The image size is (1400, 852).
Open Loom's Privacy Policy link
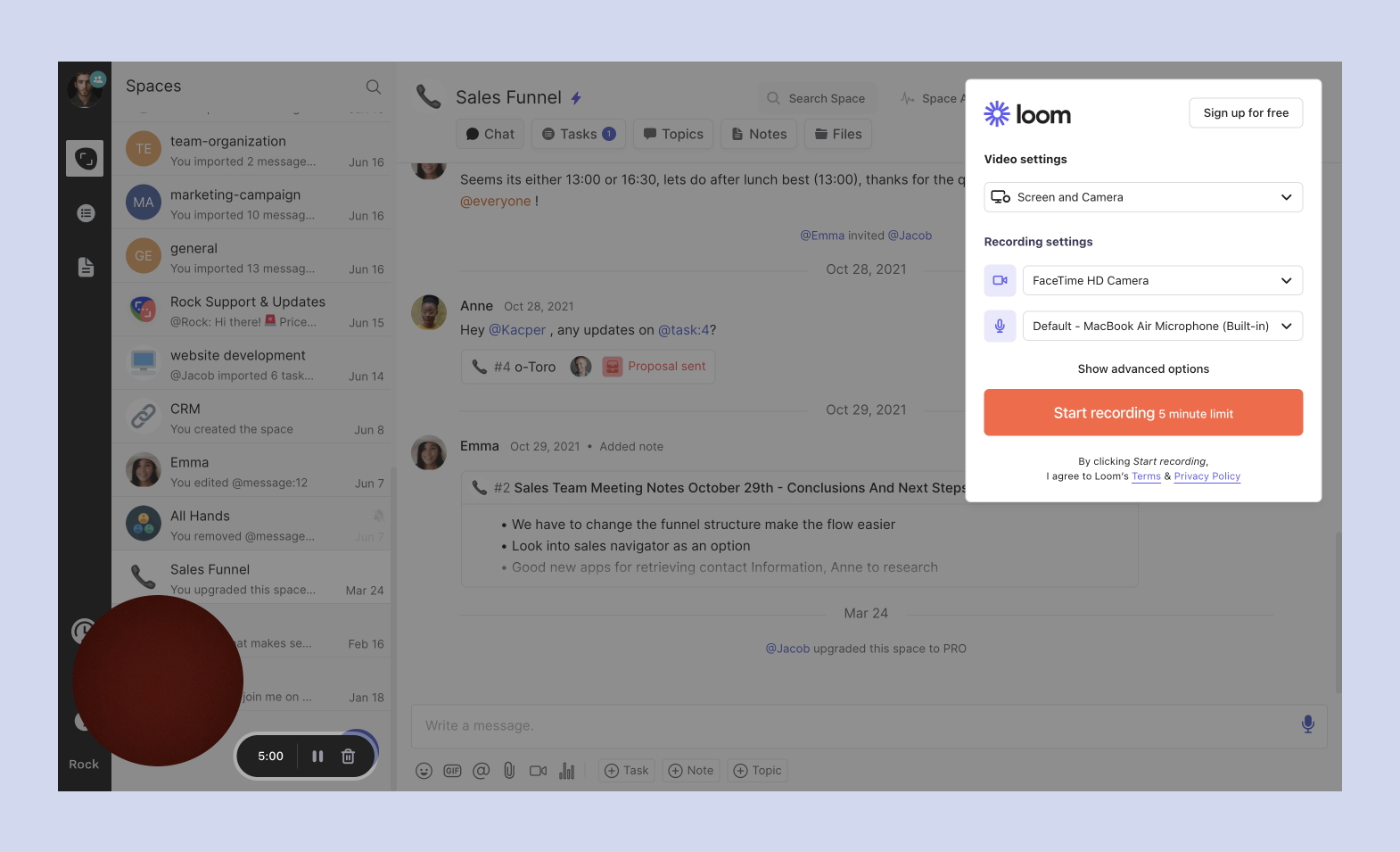tap(1206, 476)
